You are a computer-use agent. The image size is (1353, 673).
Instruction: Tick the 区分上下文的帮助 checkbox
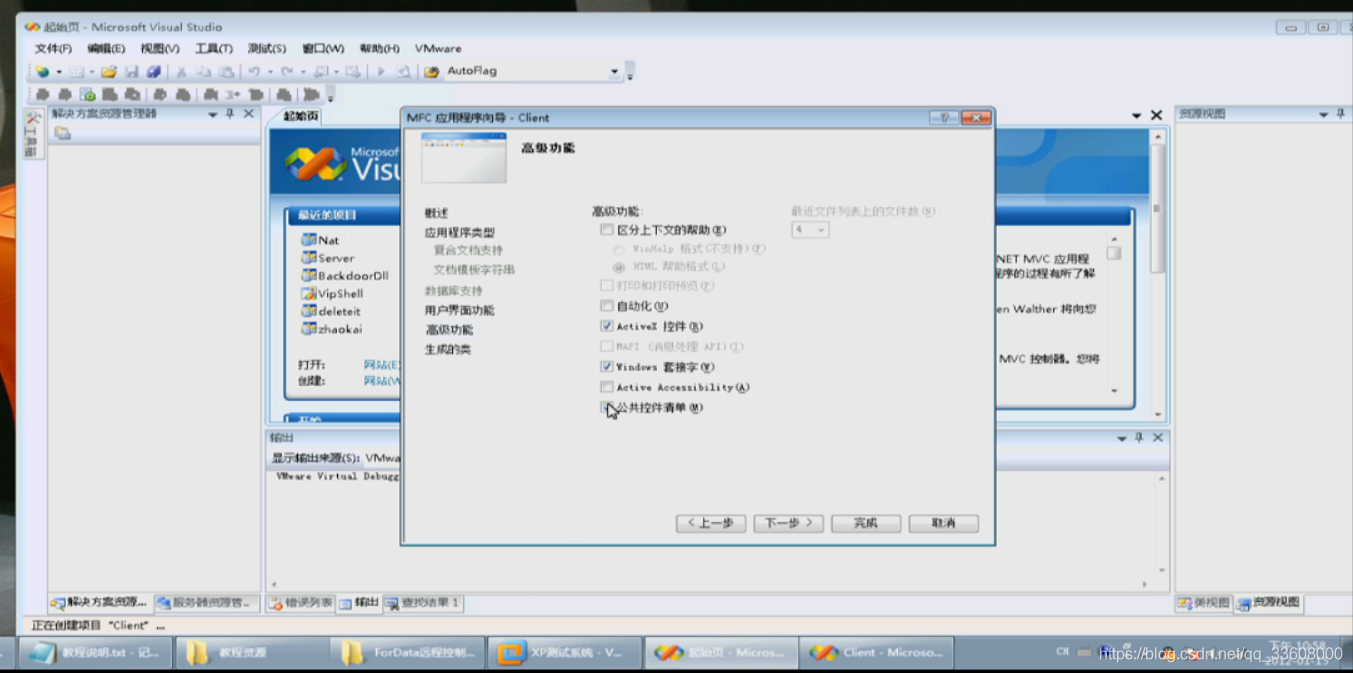click(x=607, y=230)
